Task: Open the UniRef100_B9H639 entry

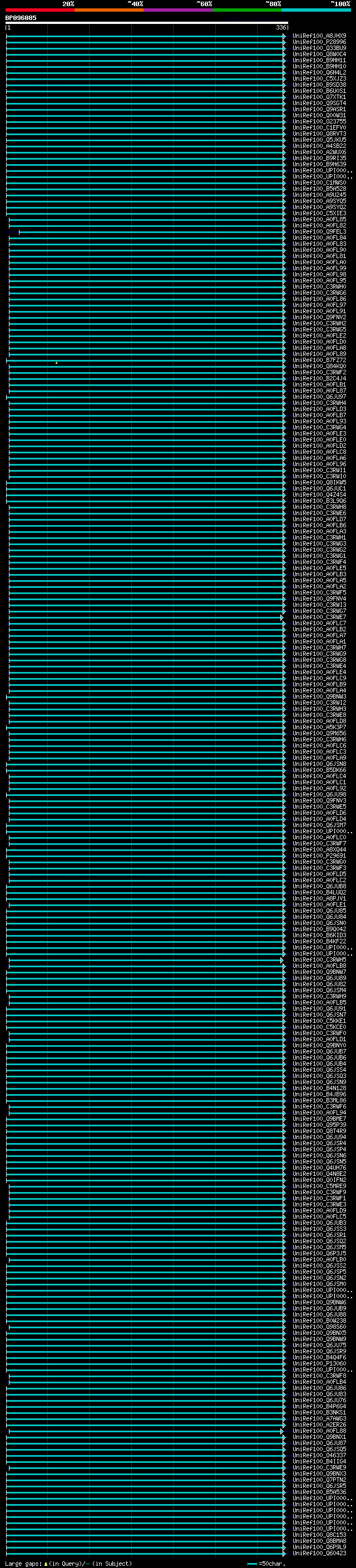Action: tap(319, 164)
